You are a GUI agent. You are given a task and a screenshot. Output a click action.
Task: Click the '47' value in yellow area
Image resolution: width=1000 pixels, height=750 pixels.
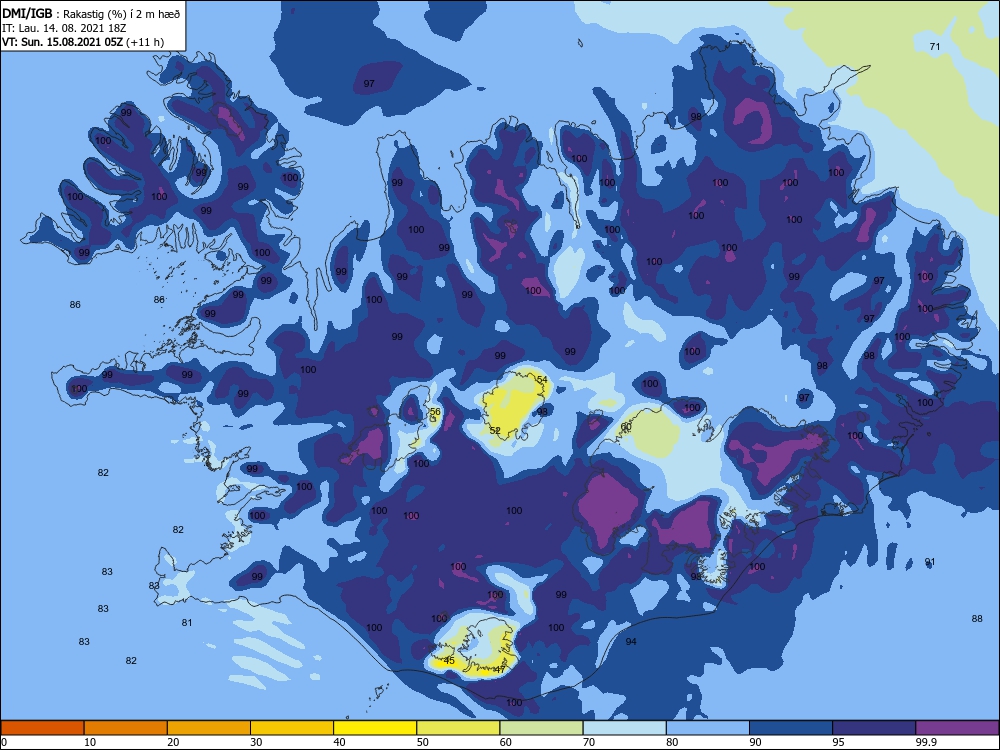point(499,670)
